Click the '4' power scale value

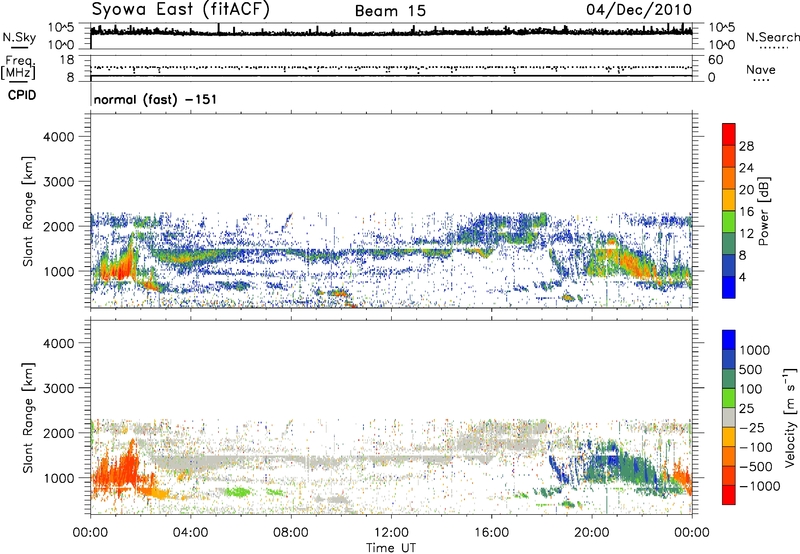742,278
